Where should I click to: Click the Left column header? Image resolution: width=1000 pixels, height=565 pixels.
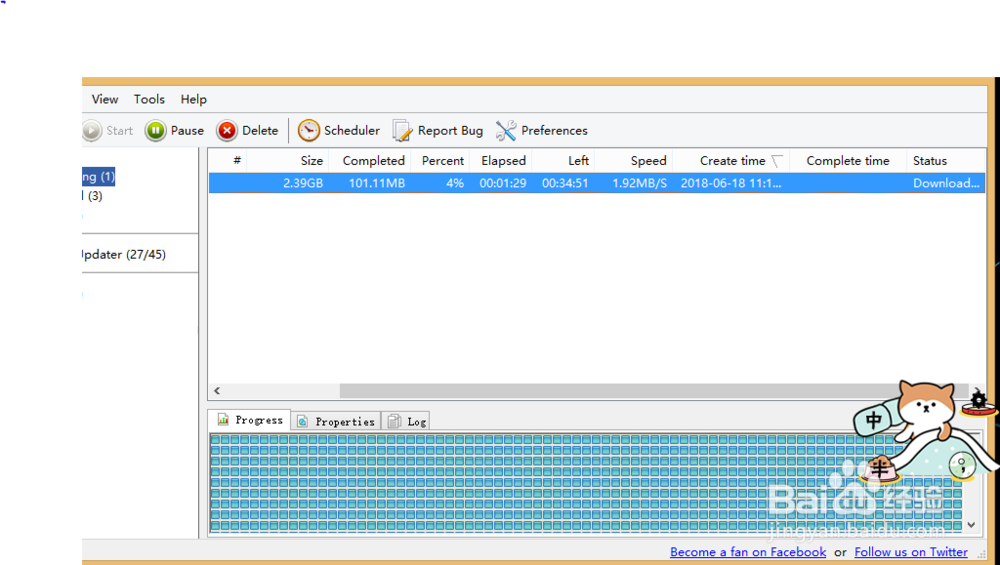pyautogui.click(x=564, y=161)
